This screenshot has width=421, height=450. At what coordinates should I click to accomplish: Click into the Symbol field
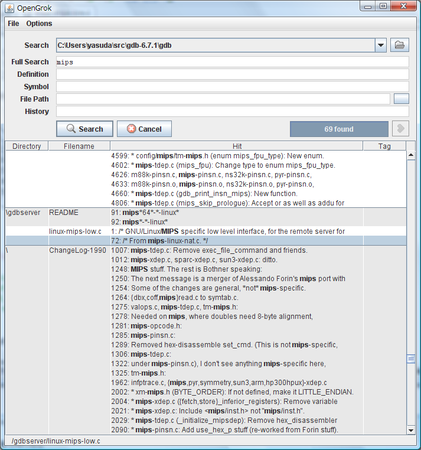coord(232,87)
